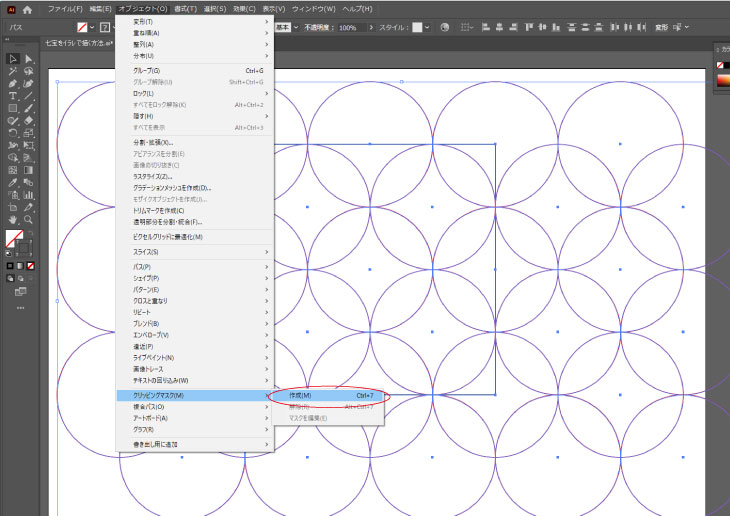730x516 pixels.
Task: Select the Hand tool
Action: click(13, 219)
